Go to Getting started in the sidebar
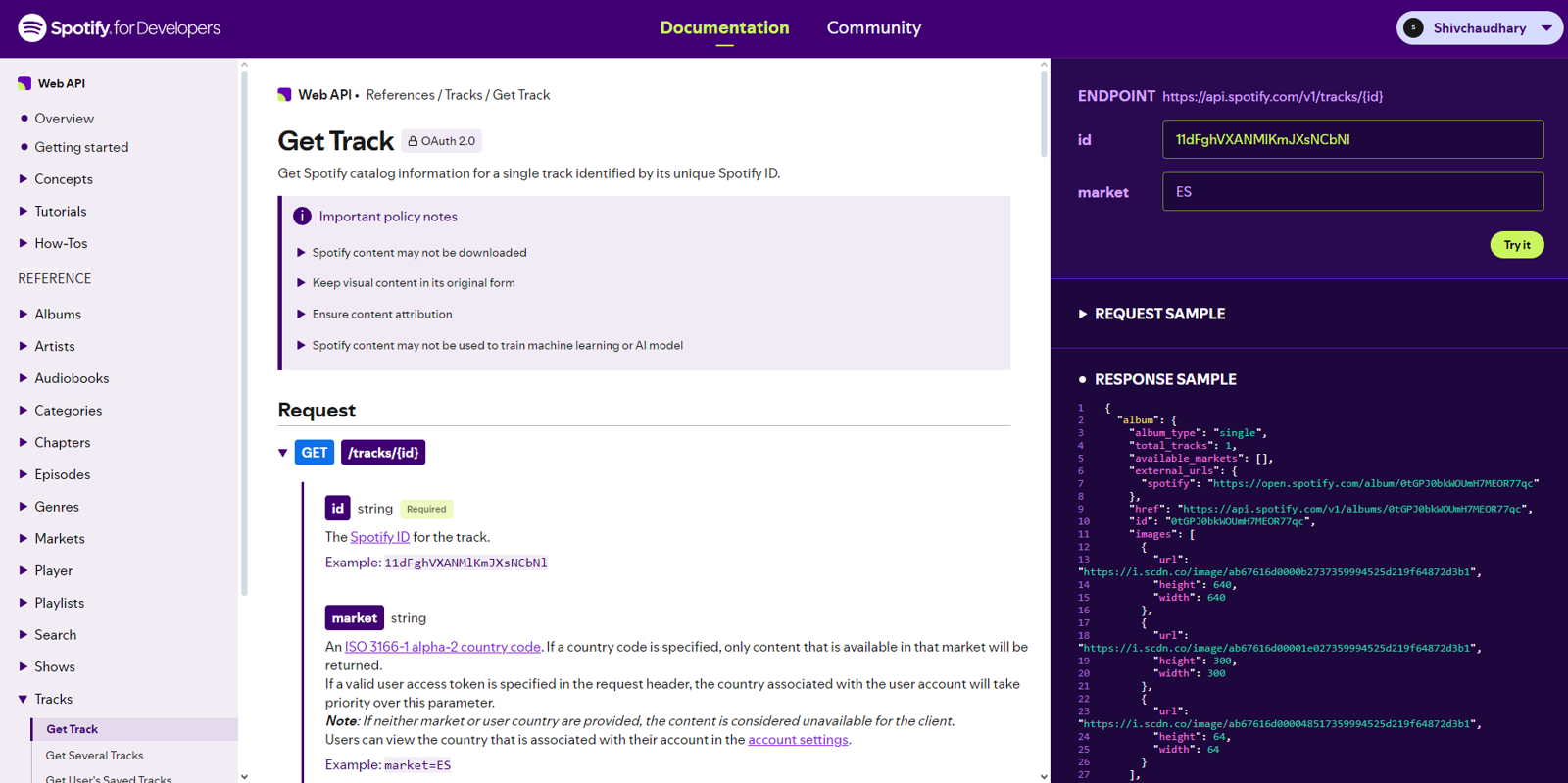The image size is (1568, 783). click(81, 147)
